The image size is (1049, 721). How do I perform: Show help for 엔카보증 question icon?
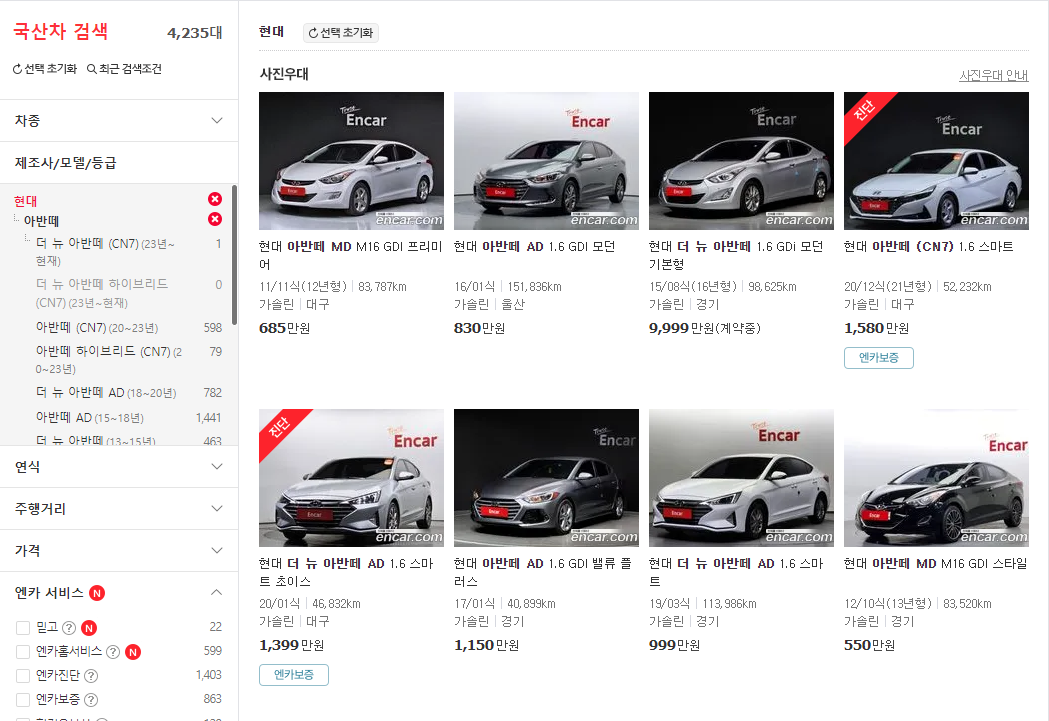pos(91,700)
